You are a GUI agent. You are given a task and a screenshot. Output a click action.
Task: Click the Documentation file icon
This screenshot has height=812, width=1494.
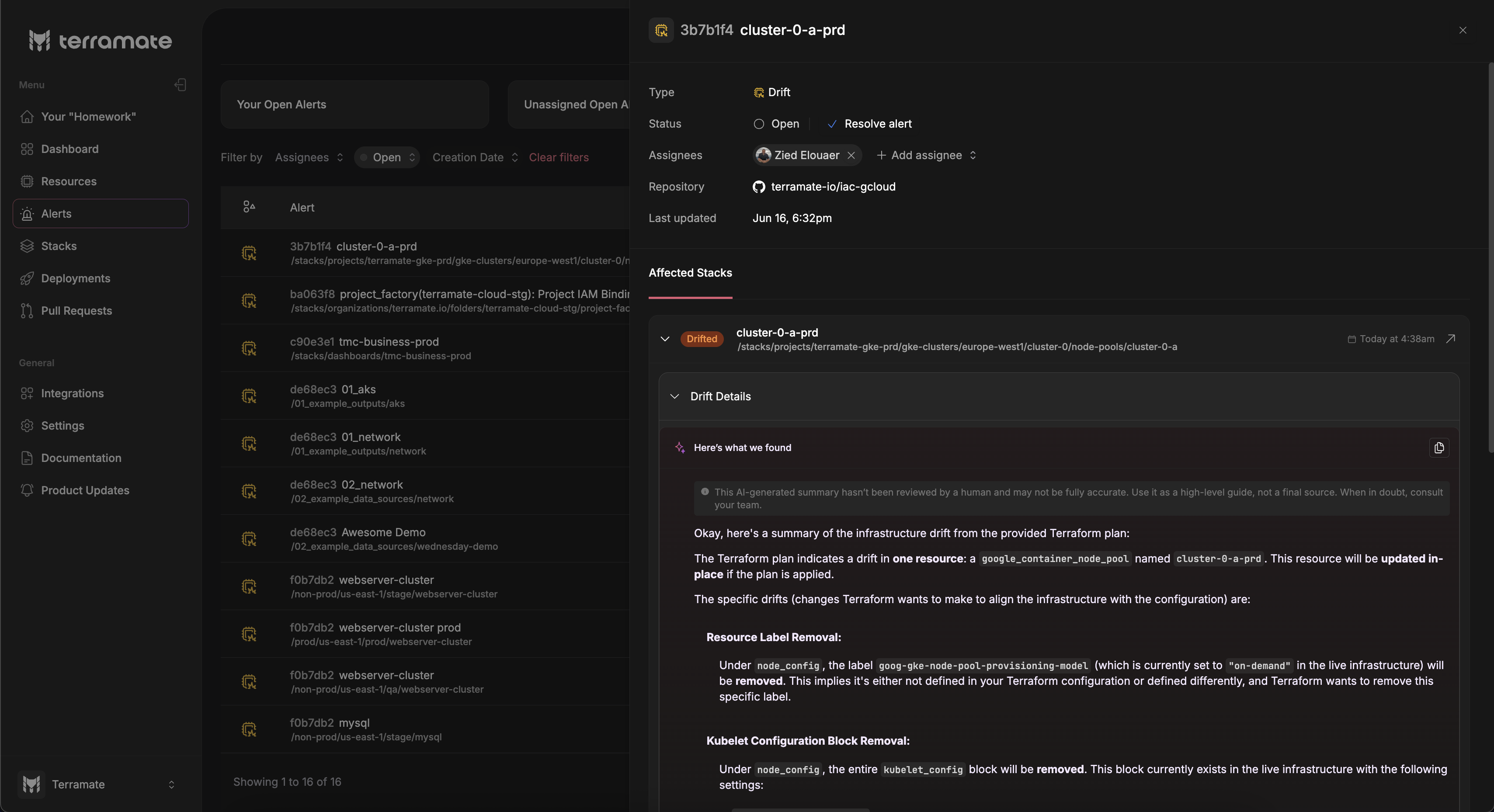[x=27, y=458]
